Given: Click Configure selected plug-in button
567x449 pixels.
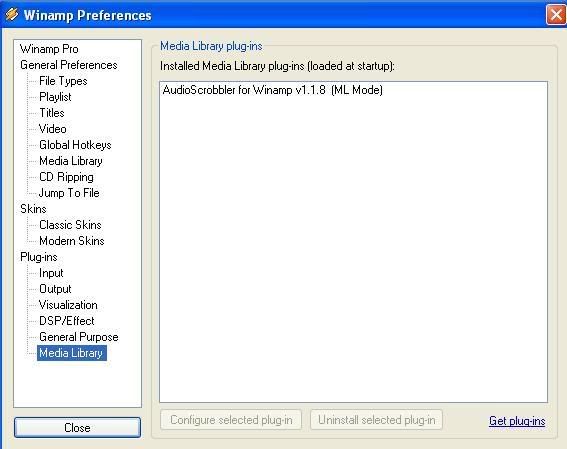Looking at the screenshot, I should pyautogui.click(x=231, y=420).
